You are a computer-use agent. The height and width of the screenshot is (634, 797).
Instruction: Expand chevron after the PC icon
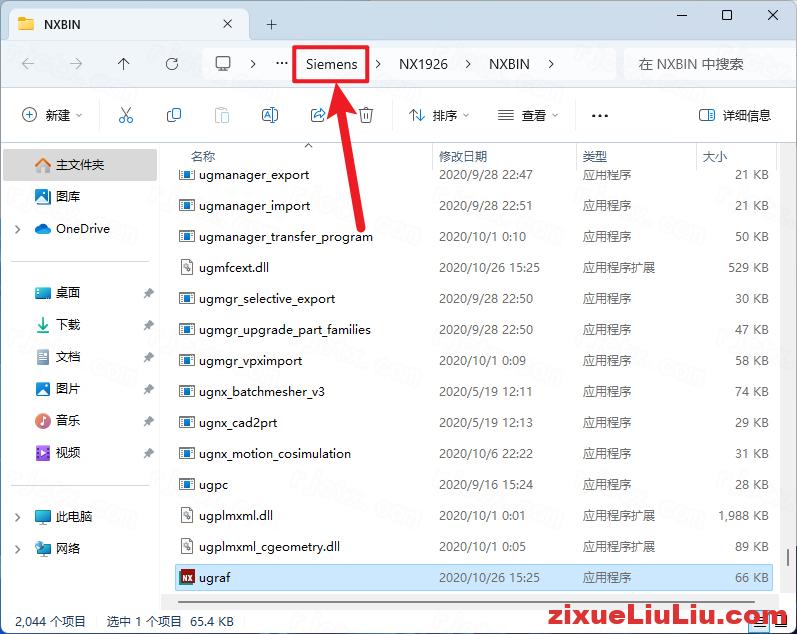tap(253, 64)
